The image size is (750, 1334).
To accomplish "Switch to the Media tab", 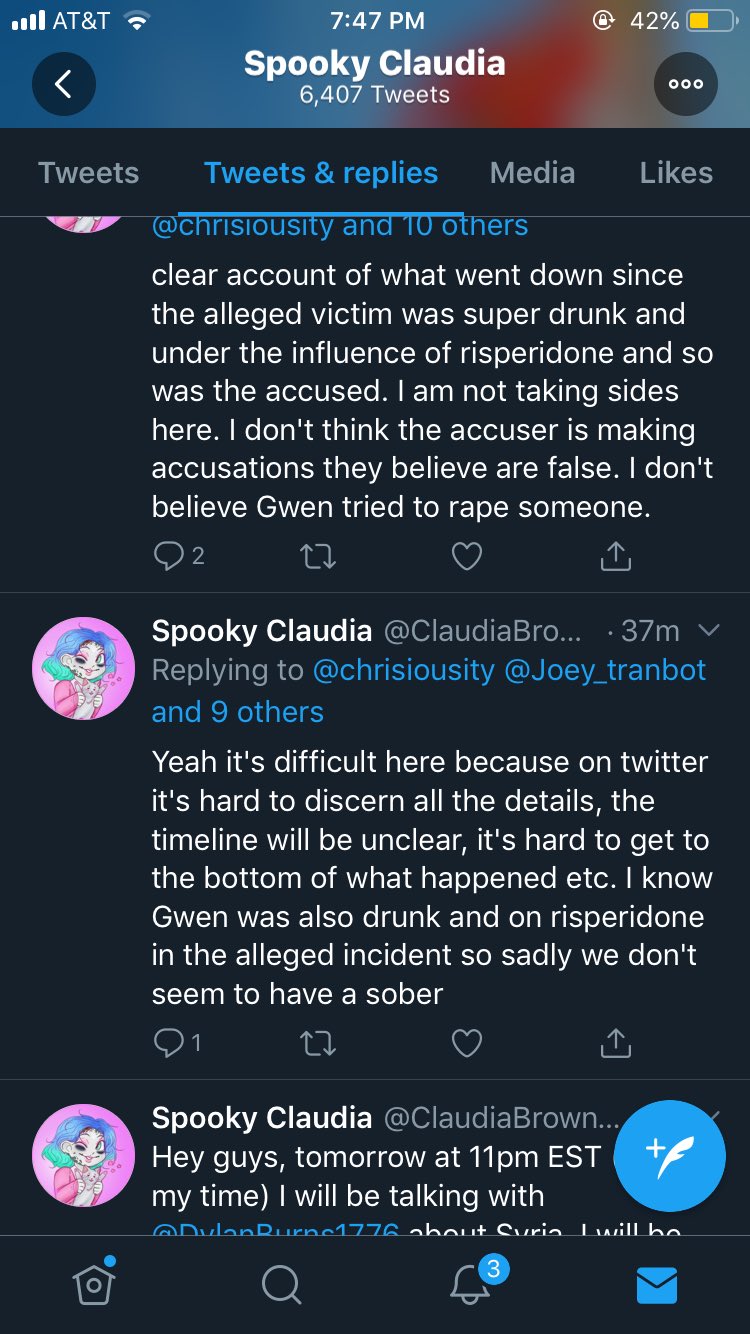I will tap(532, 173).
